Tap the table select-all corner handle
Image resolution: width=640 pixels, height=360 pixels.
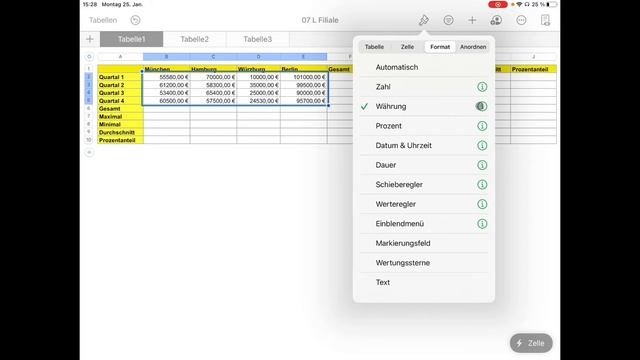coord(89,57)
